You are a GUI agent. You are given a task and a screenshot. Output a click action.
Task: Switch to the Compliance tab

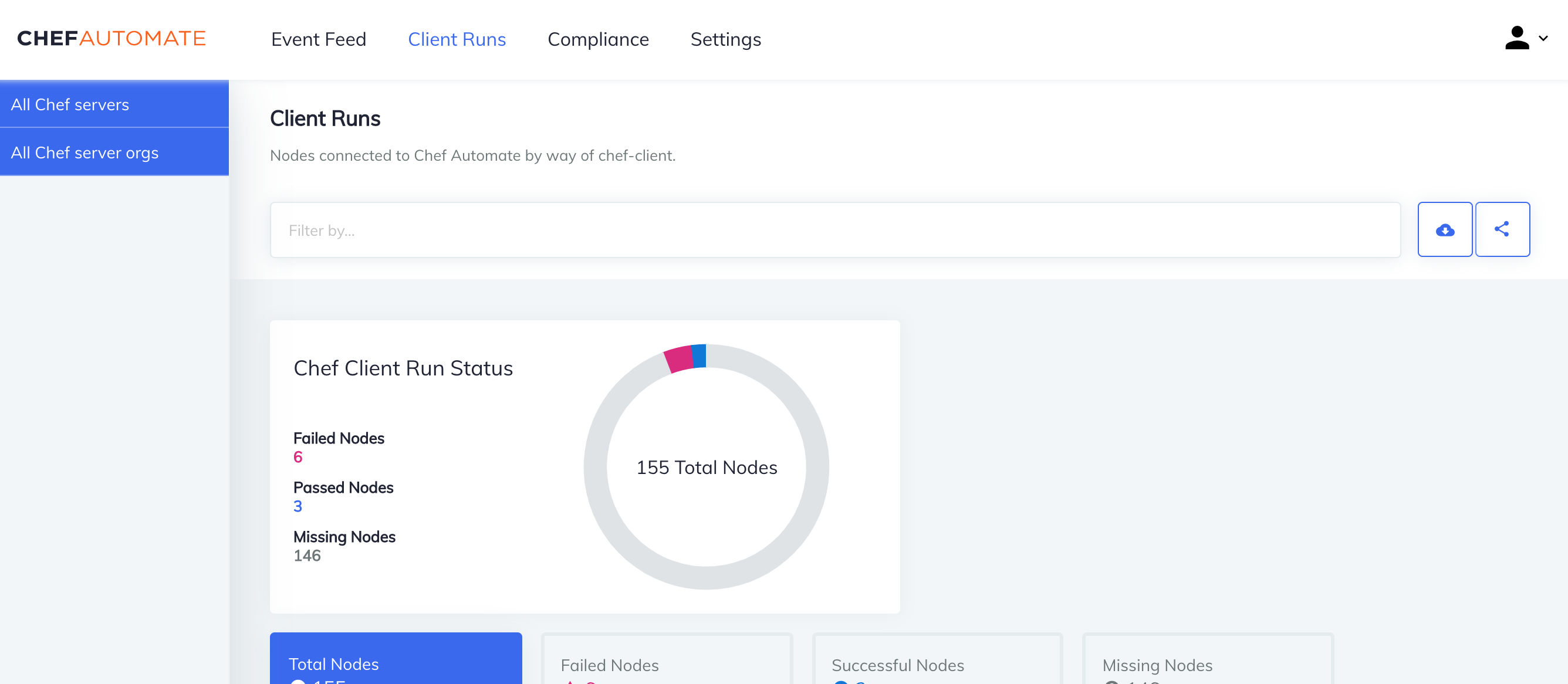(599, 39)
